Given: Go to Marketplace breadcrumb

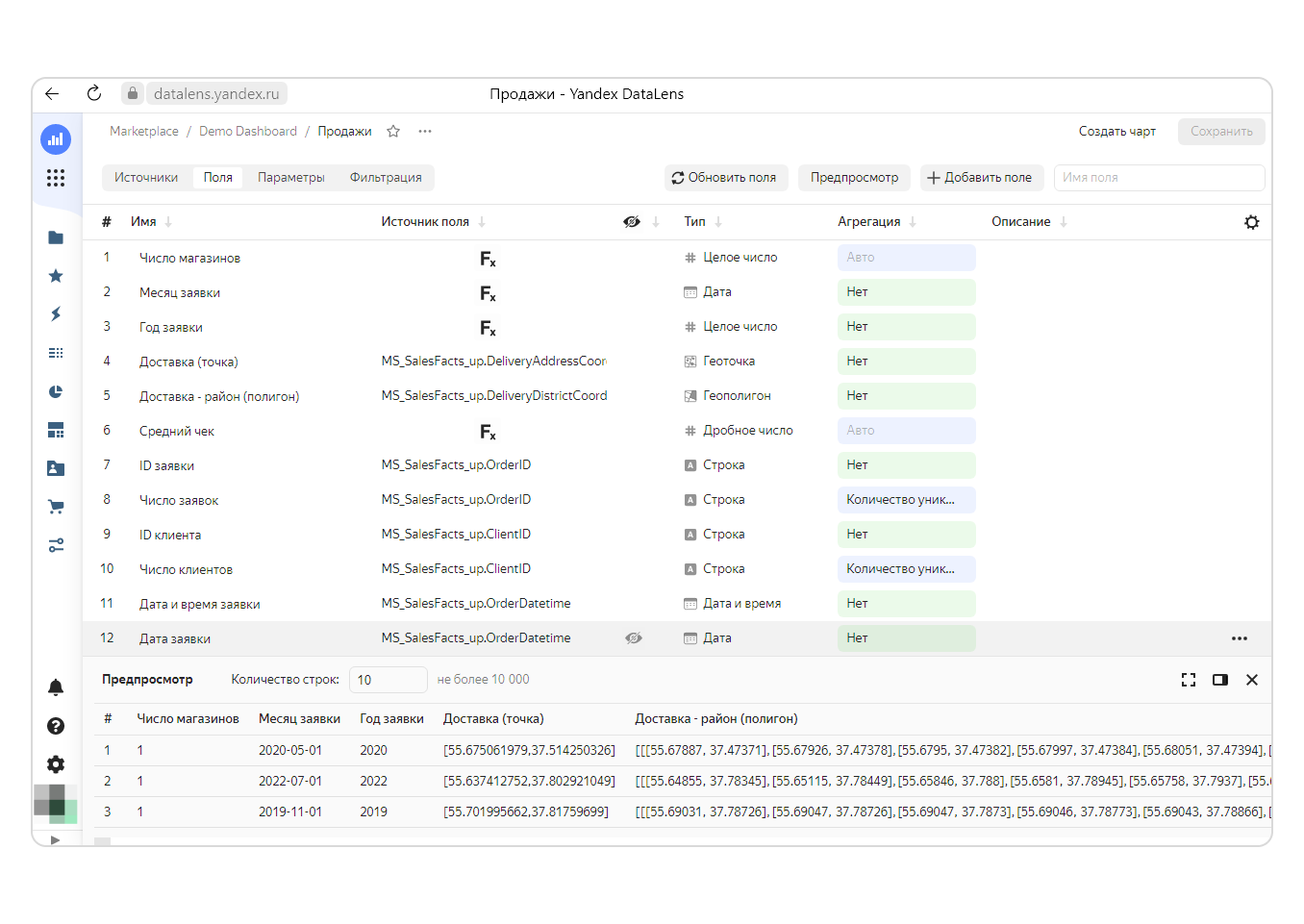Looking at the screenshot, I should pyautogui.click(x=144, y=132).
